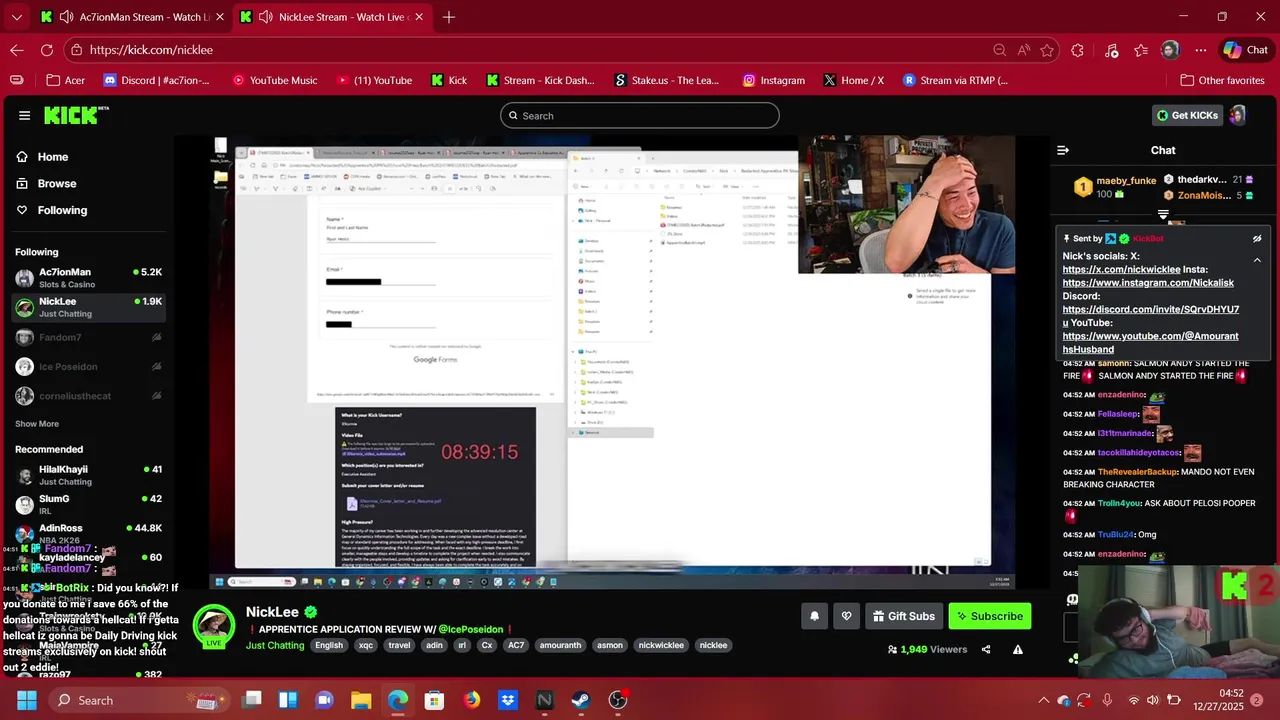The height and width of the screenshot is (720, 1280).
Task: Click the stream notification bell
Action: 814,616
